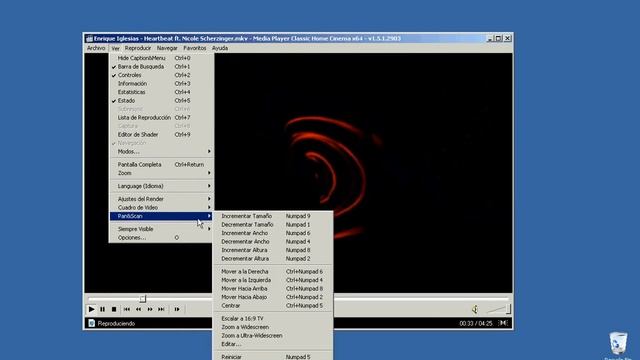
Task: Select Centrar in Pan&Scan submenu
Action: point(273,306)
